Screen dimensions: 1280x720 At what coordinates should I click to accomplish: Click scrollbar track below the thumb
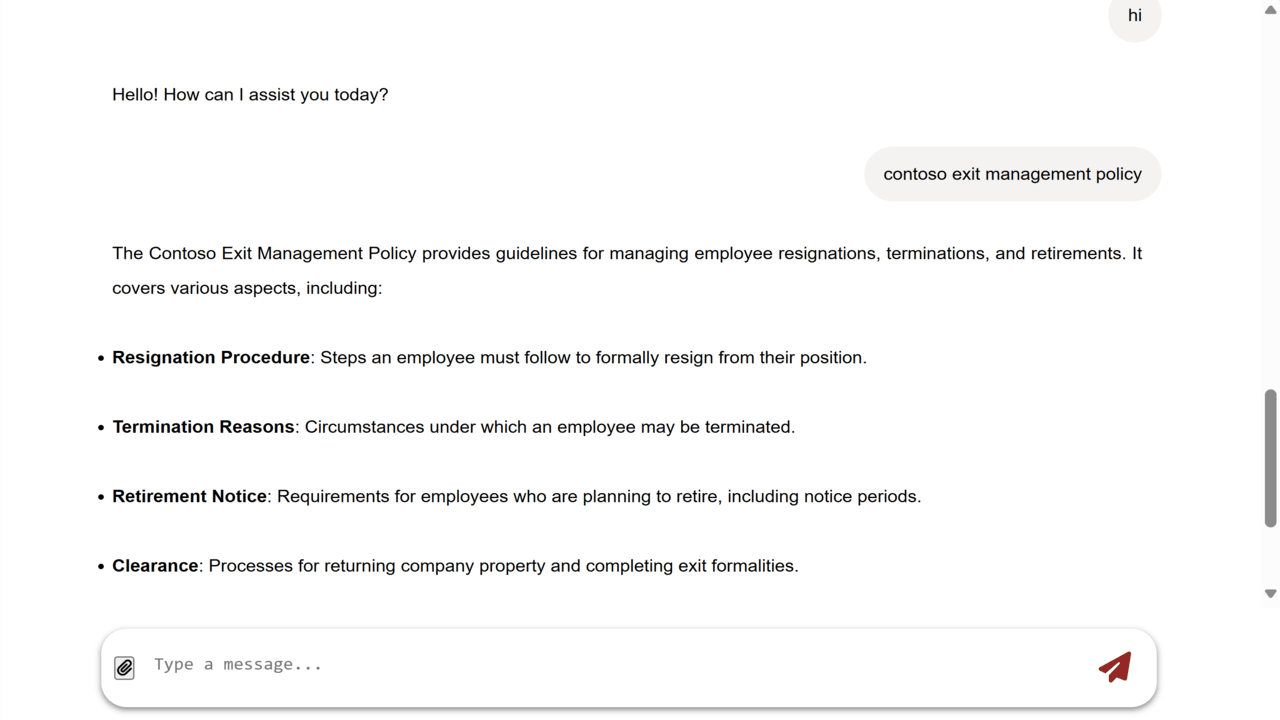1270,556
